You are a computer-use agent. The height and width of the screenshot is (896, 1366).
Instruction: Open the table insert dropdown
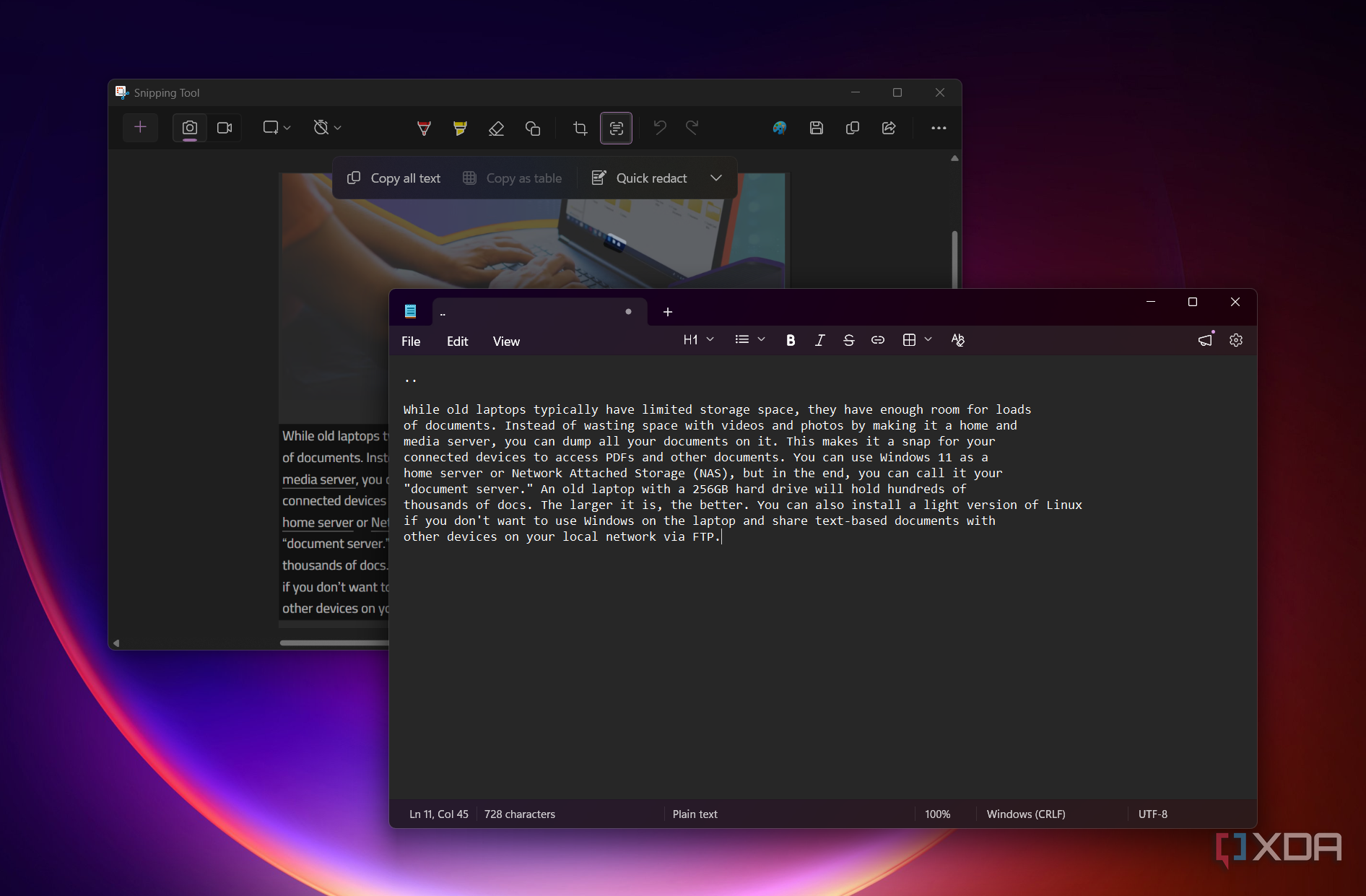coord(917,340)
